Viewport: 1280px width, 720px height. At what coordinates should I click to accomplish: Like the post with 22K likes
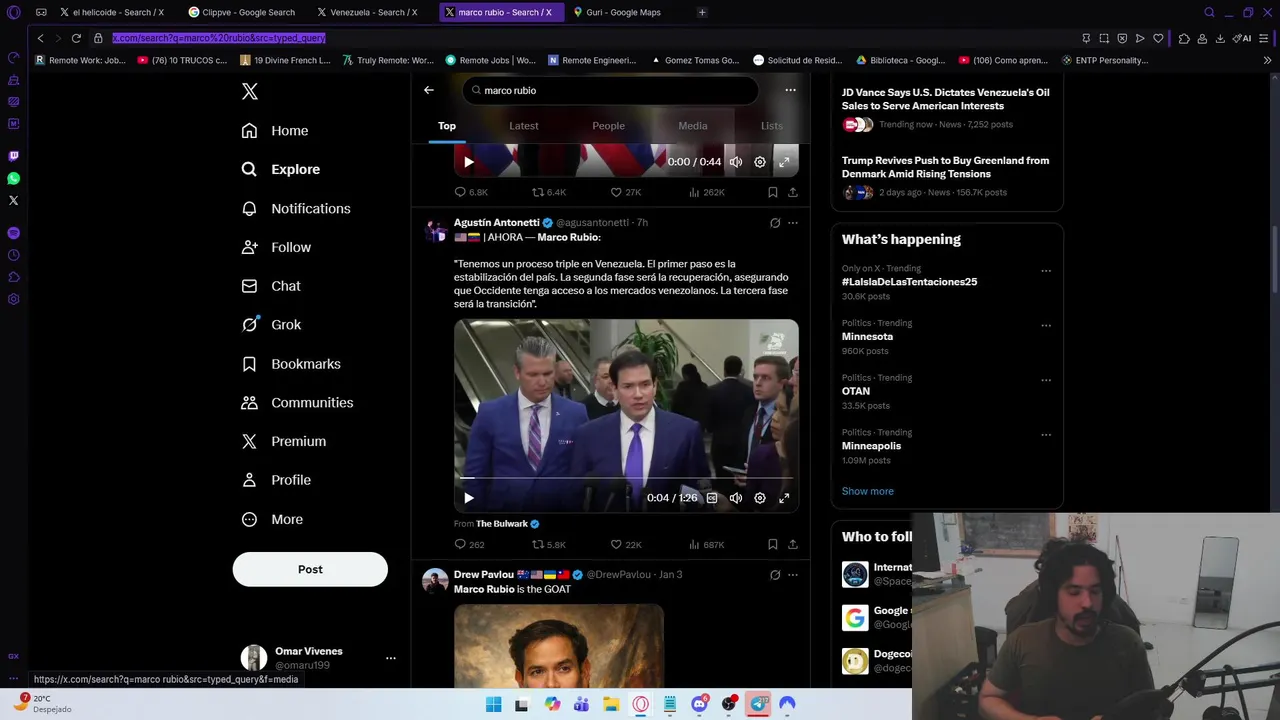(626, 545)
